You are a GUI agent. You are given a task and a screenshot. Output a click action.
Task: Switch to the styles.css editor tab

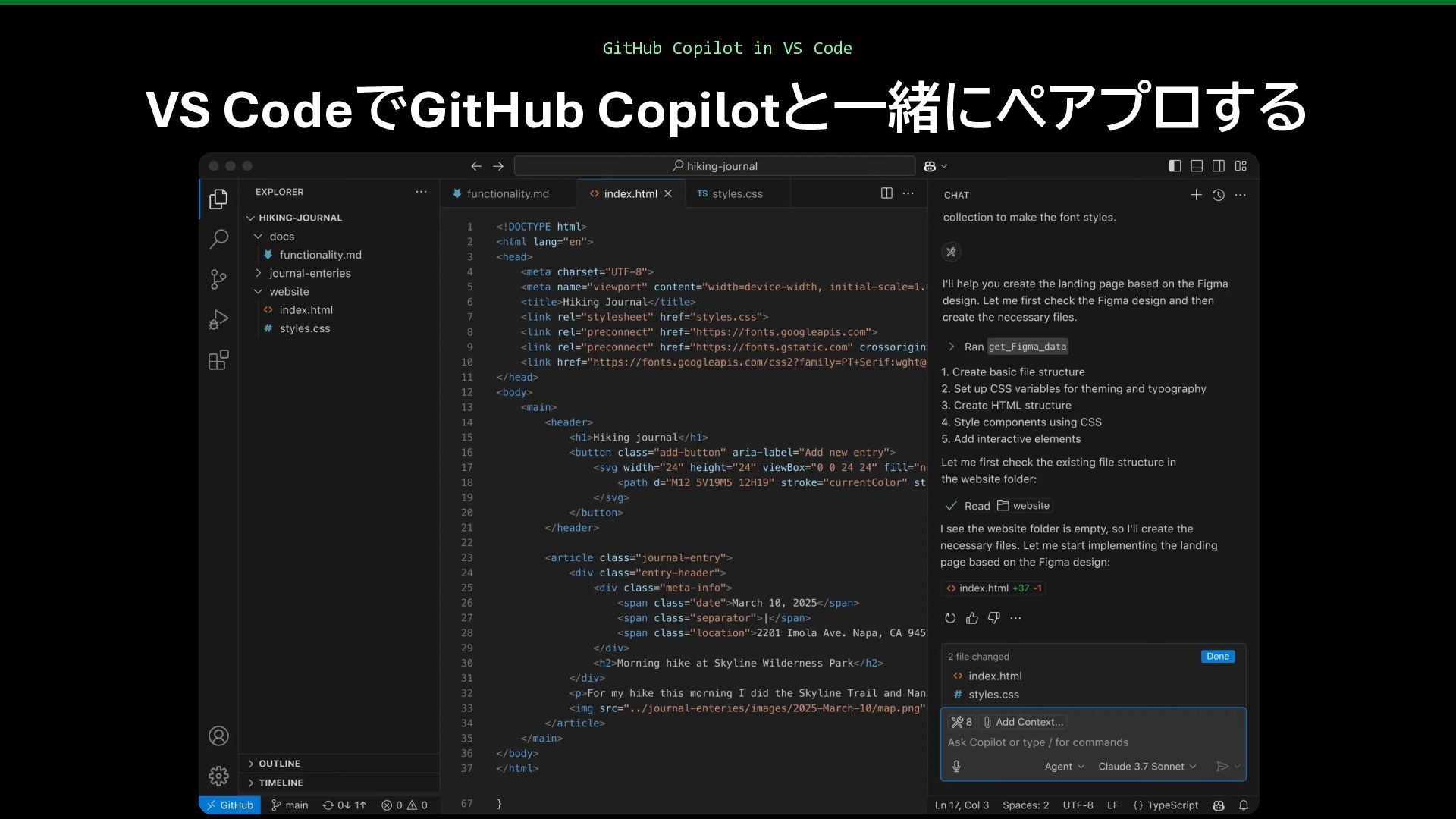736,194
